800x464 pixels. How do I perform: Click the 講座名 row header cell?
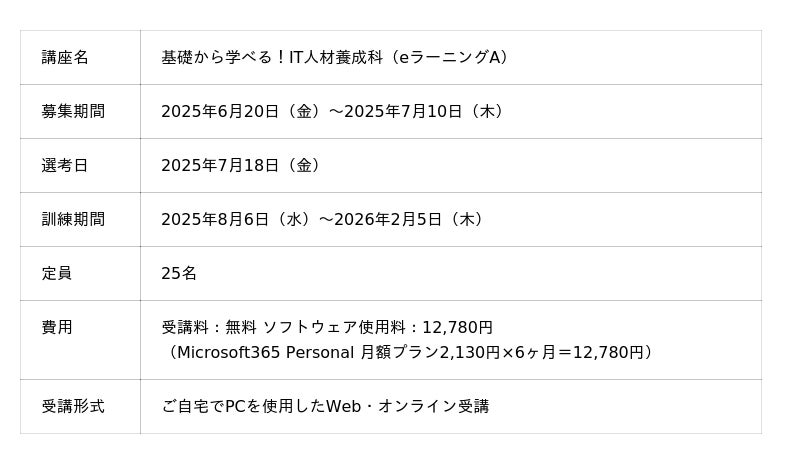click(65, 58)
